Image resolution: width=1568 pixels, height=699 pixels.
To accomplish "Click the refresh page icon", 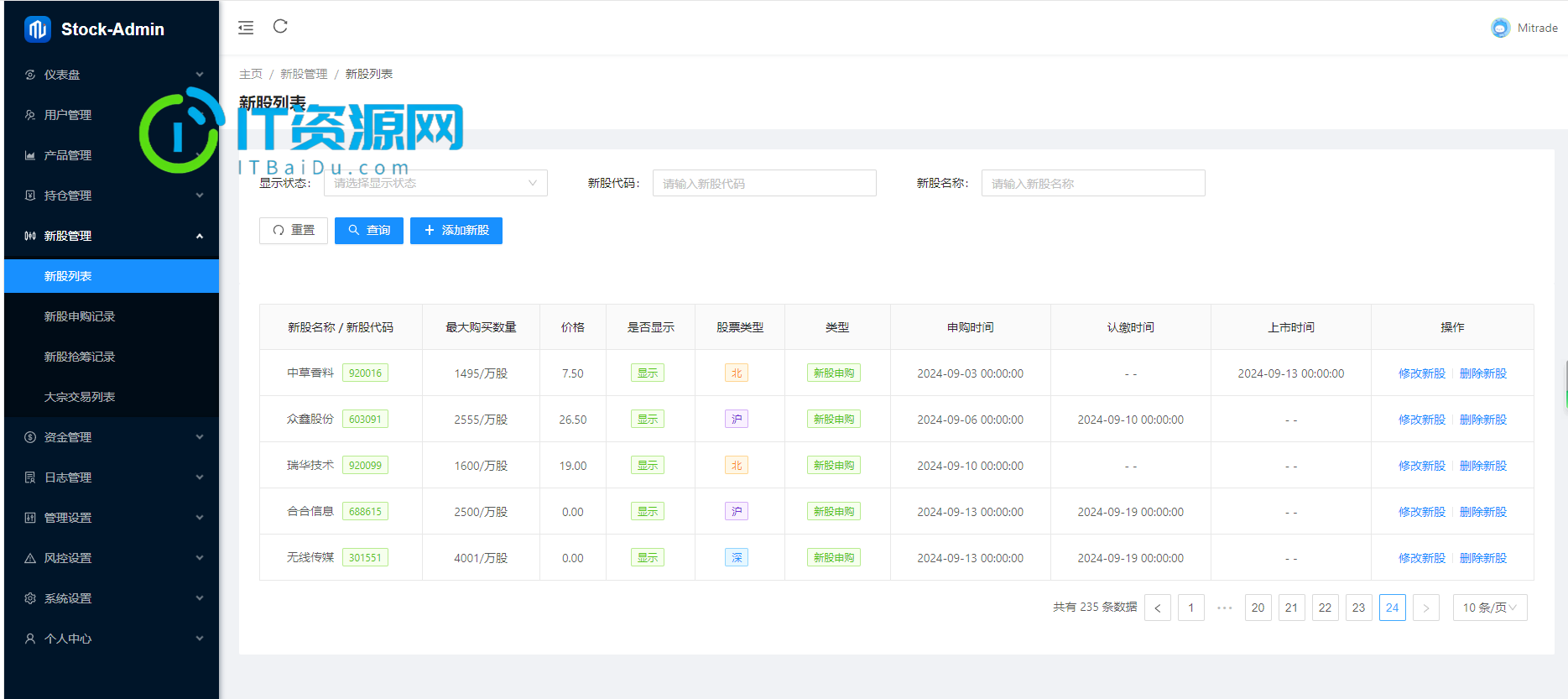I will [280, 27].
